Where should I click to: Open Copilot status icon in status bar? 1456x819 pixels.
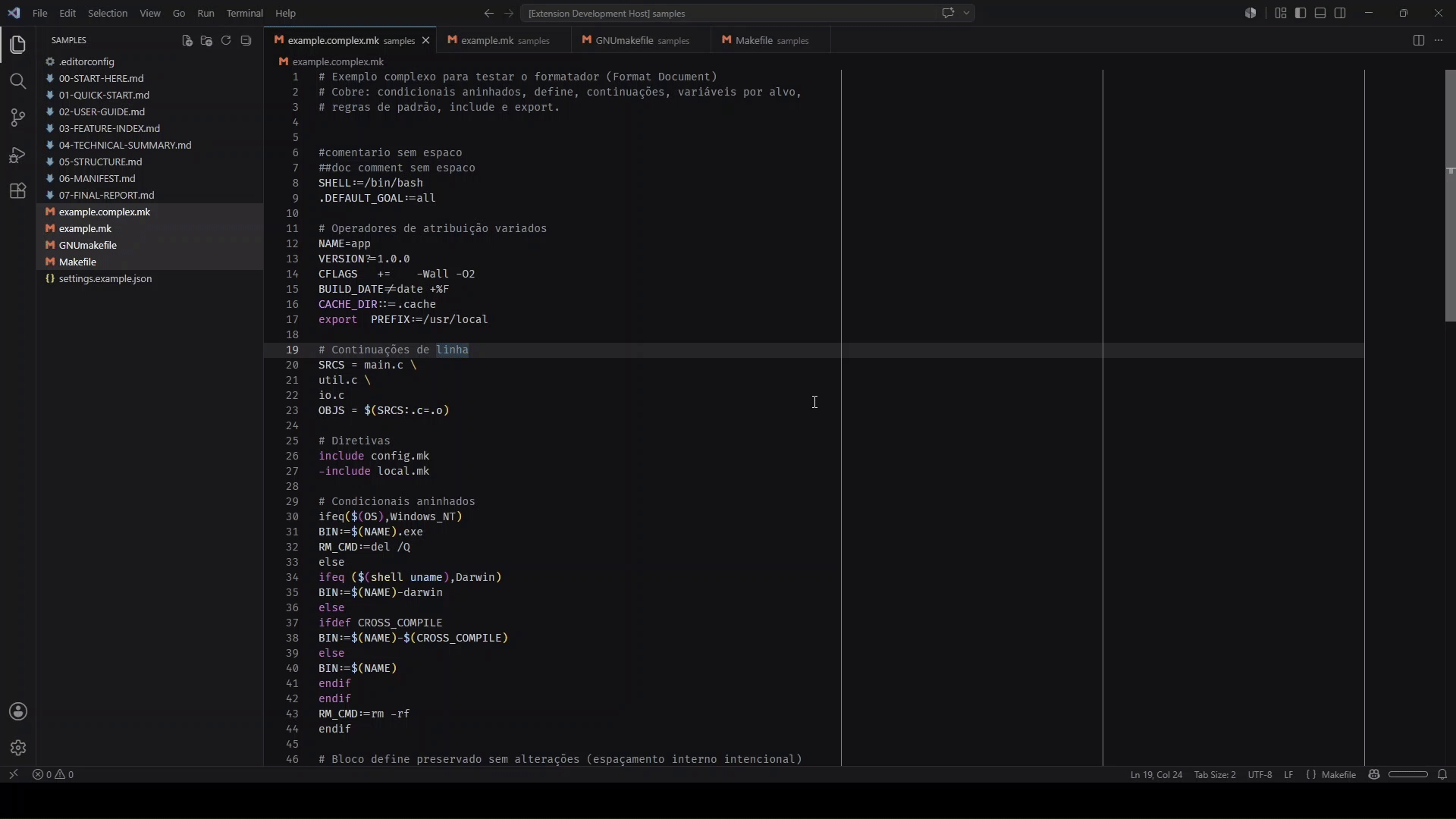pyautogui.click(x=1373, y=774)
